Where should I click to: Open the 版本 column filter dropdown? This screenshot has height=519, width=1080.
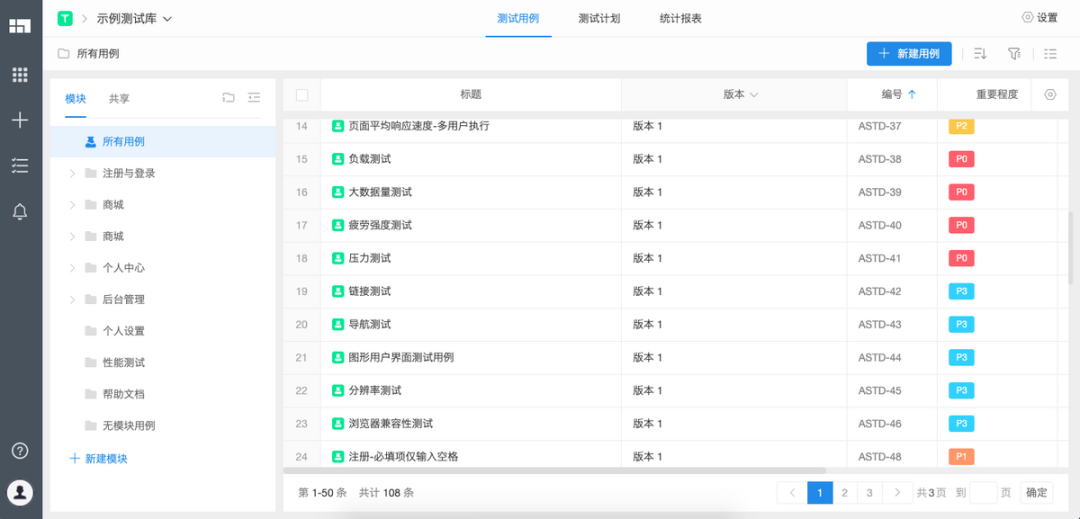point(754,95)
